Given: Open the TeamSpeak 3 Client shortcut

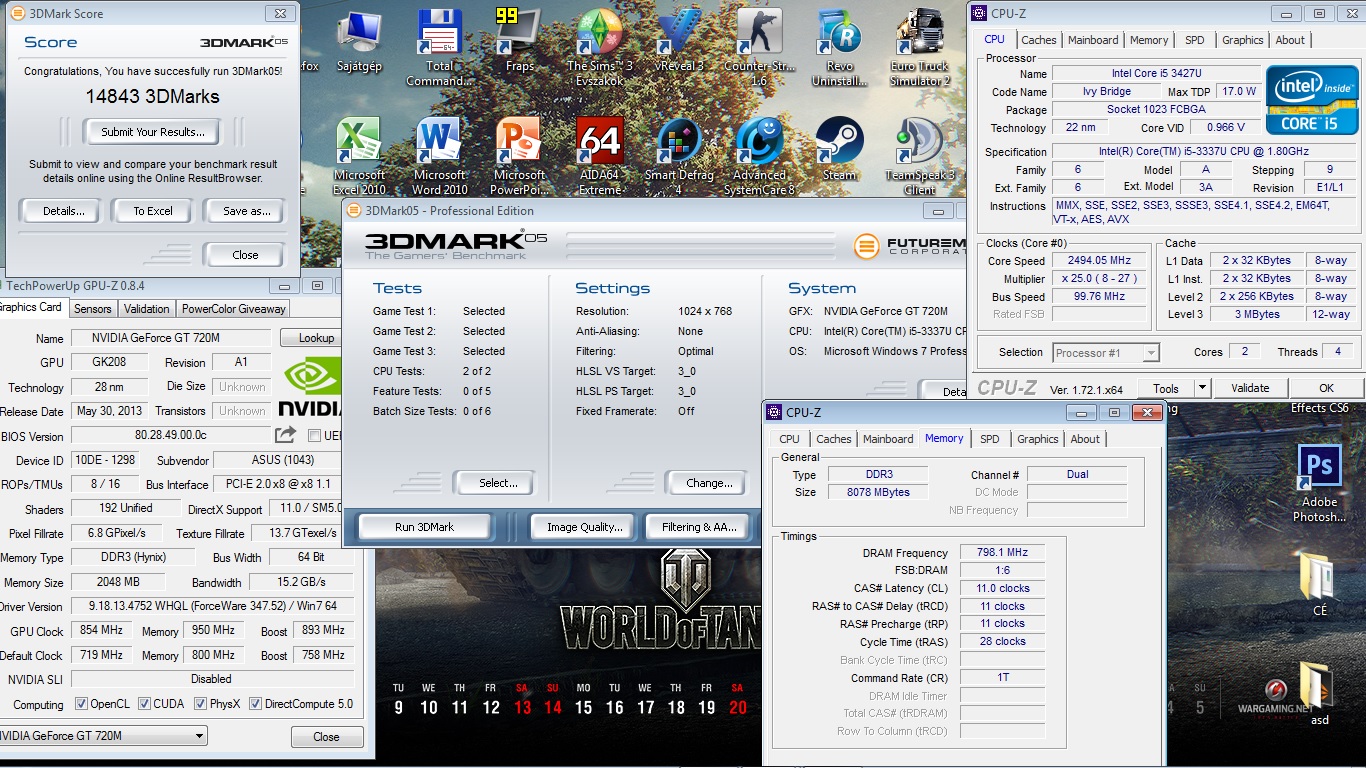Looking at the screenshot, I should [919, 155].
